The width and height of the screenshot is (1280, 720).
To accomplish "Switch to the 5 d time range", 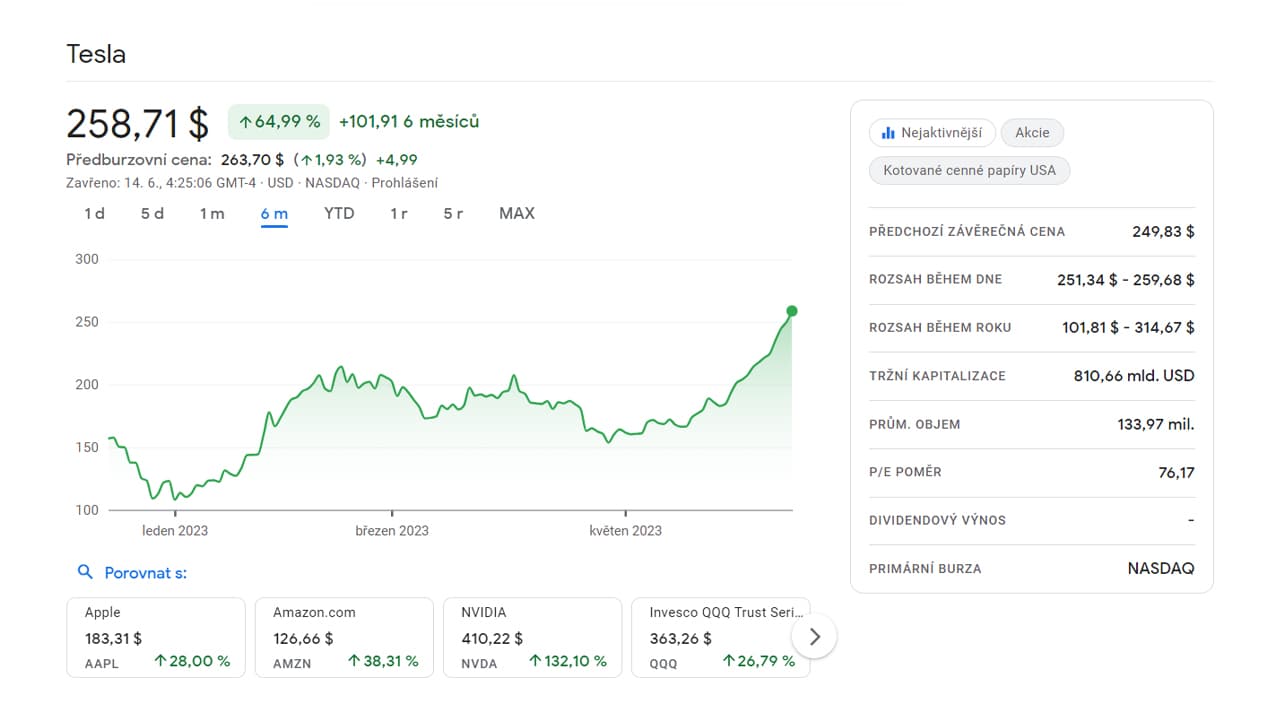I will (152, 213).
